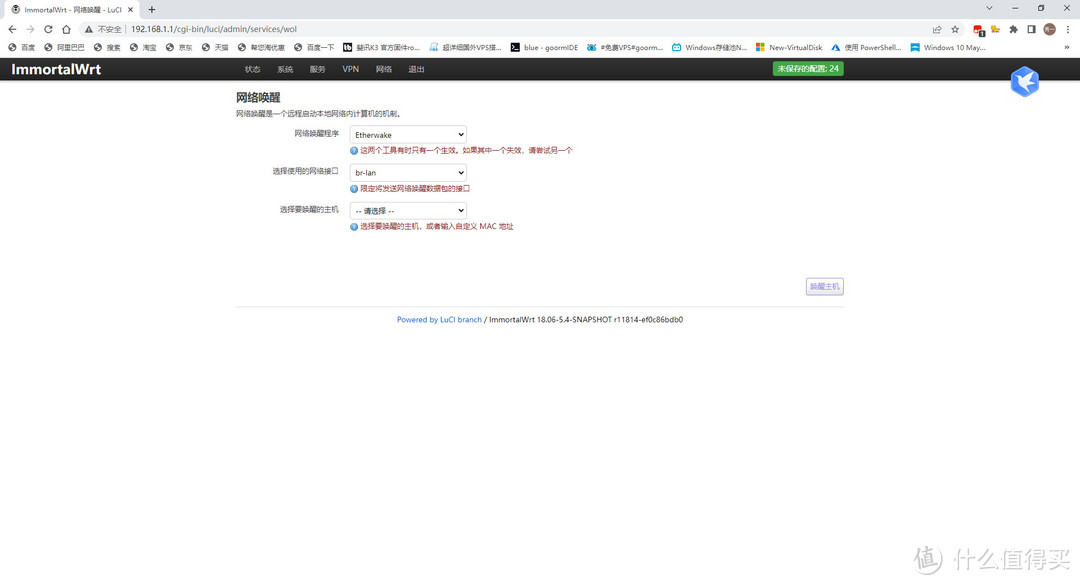Go to the browser home page

click(x=66, y=29)
